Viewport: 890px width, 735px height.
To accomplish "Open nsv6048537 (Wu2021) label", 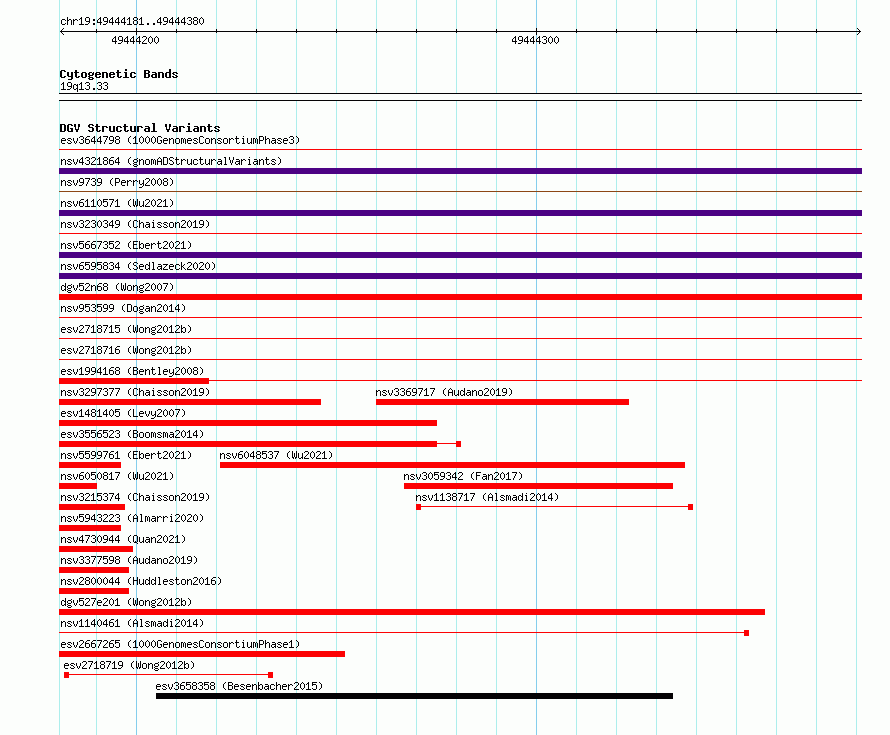I will click(x=276, y=455).
